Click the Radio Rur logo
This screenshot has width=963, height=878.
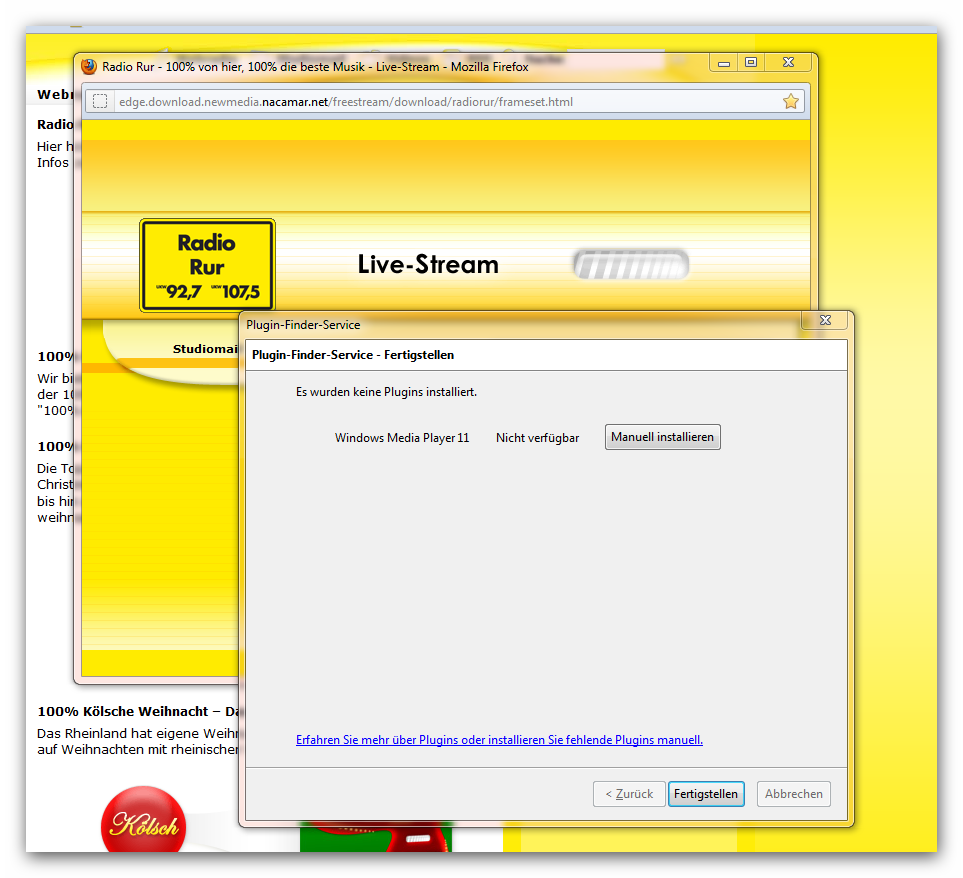point(207,266)
